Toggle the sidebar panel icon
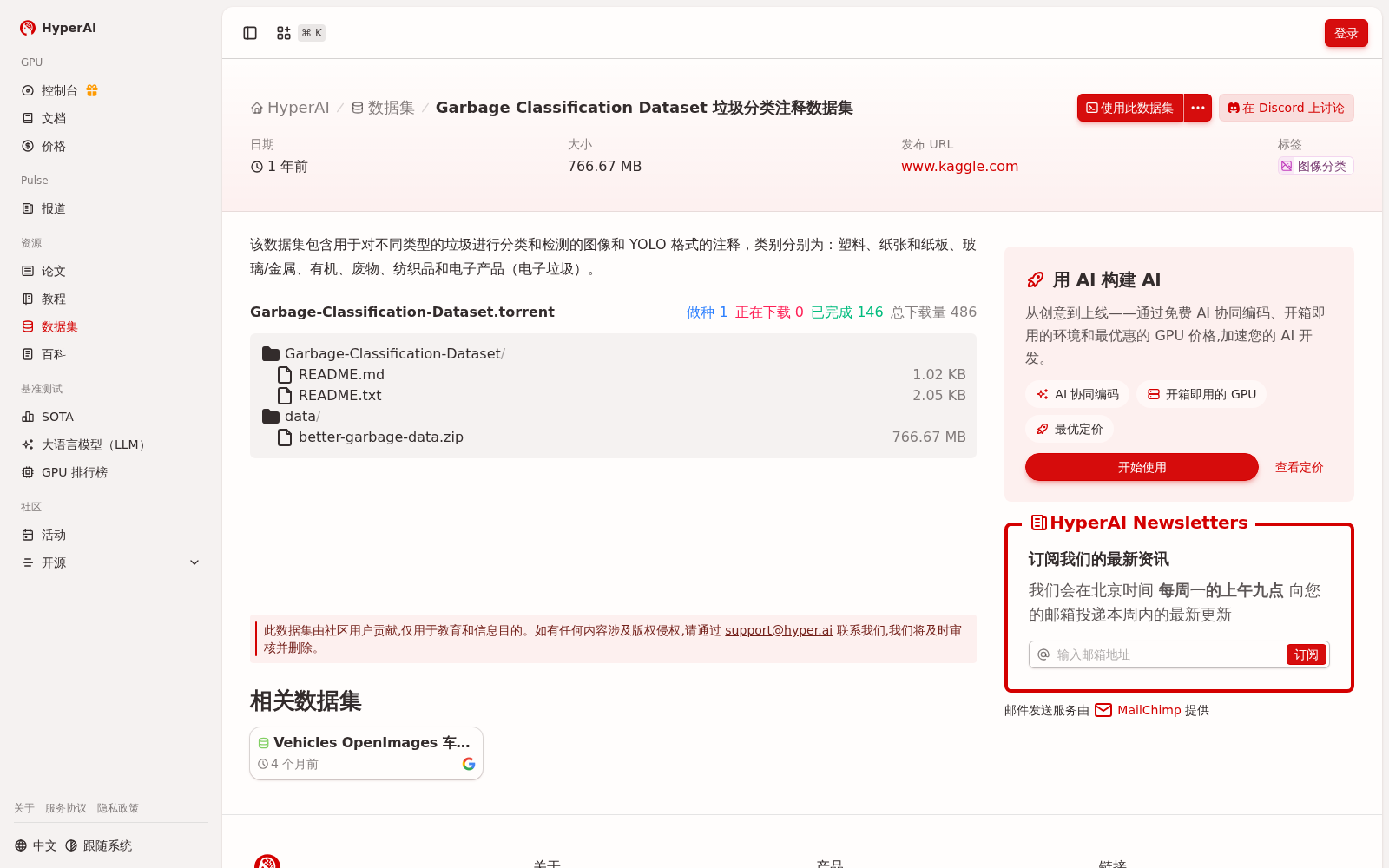This screenshot has width=1389, height=868. point(250,33)
